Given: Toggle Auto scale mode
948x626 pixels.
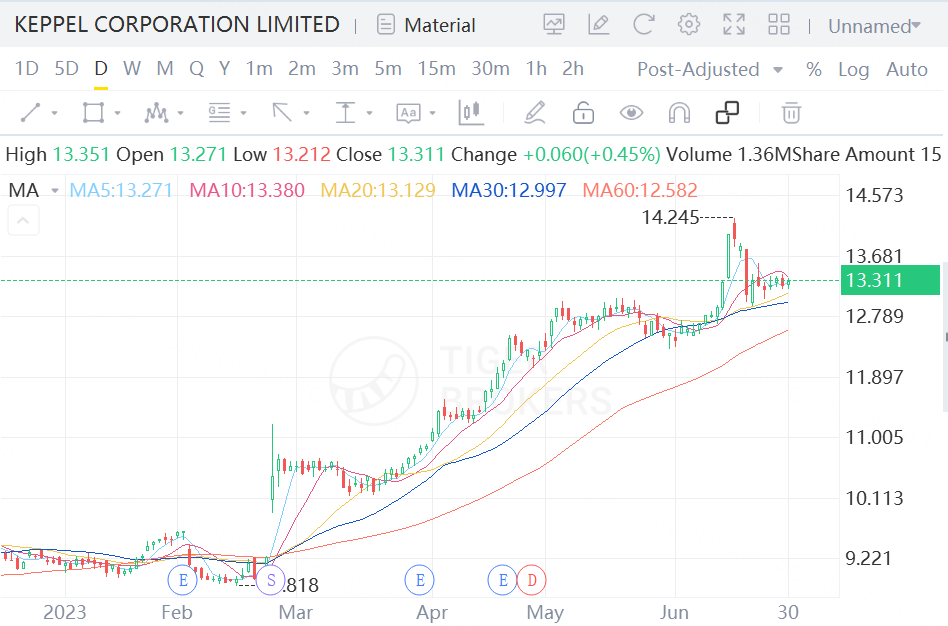Looking at the screenshot, I should pos(907,70).
